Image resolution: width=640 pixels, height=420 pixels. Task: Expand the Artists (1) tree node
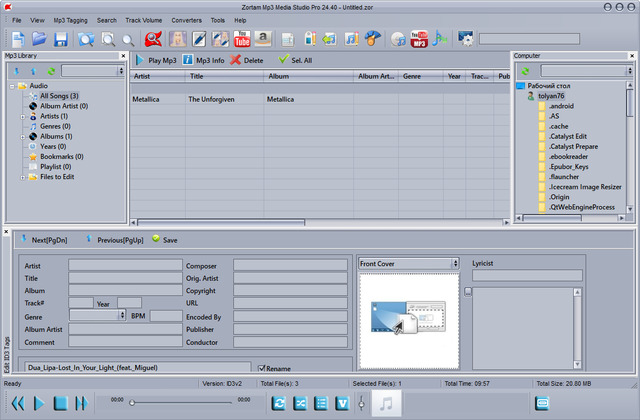(23, 117)
